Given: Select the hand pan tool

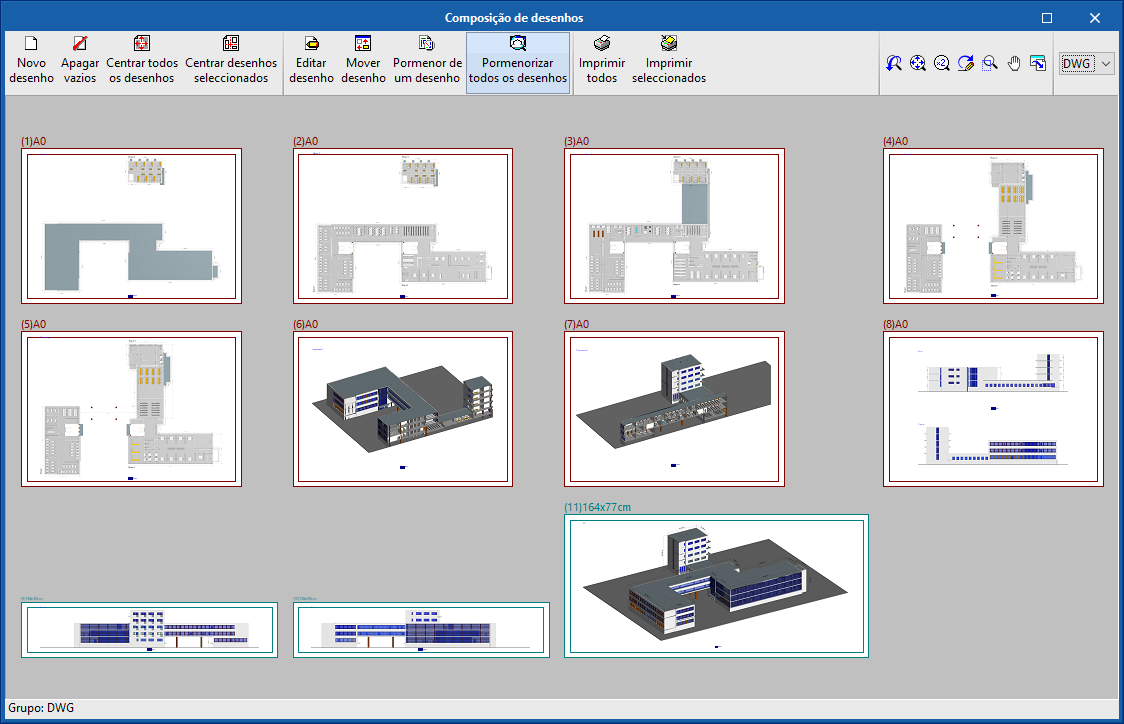Looking at the screenshot, I should [x=1013, y=63].
